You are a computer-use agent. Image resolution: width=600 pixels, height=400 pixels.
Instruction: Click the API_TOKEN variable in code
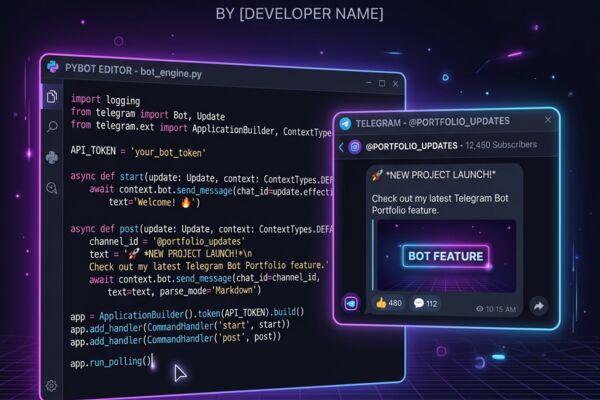point(93,150)
